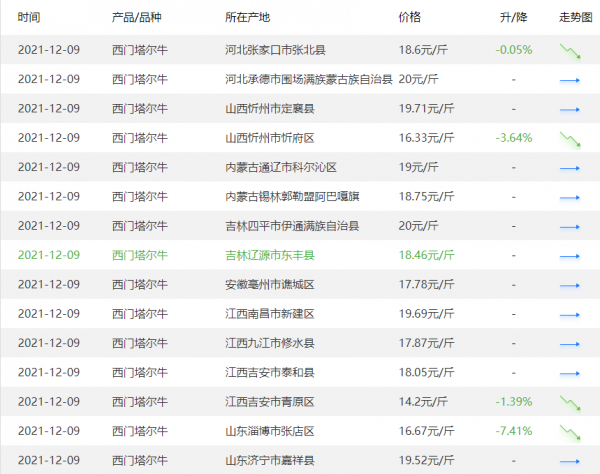This screenshot has height=474, width=600.
Task: Open the highlighted 吉林辽源市东丰县 origin link
Action: (270, 256)
